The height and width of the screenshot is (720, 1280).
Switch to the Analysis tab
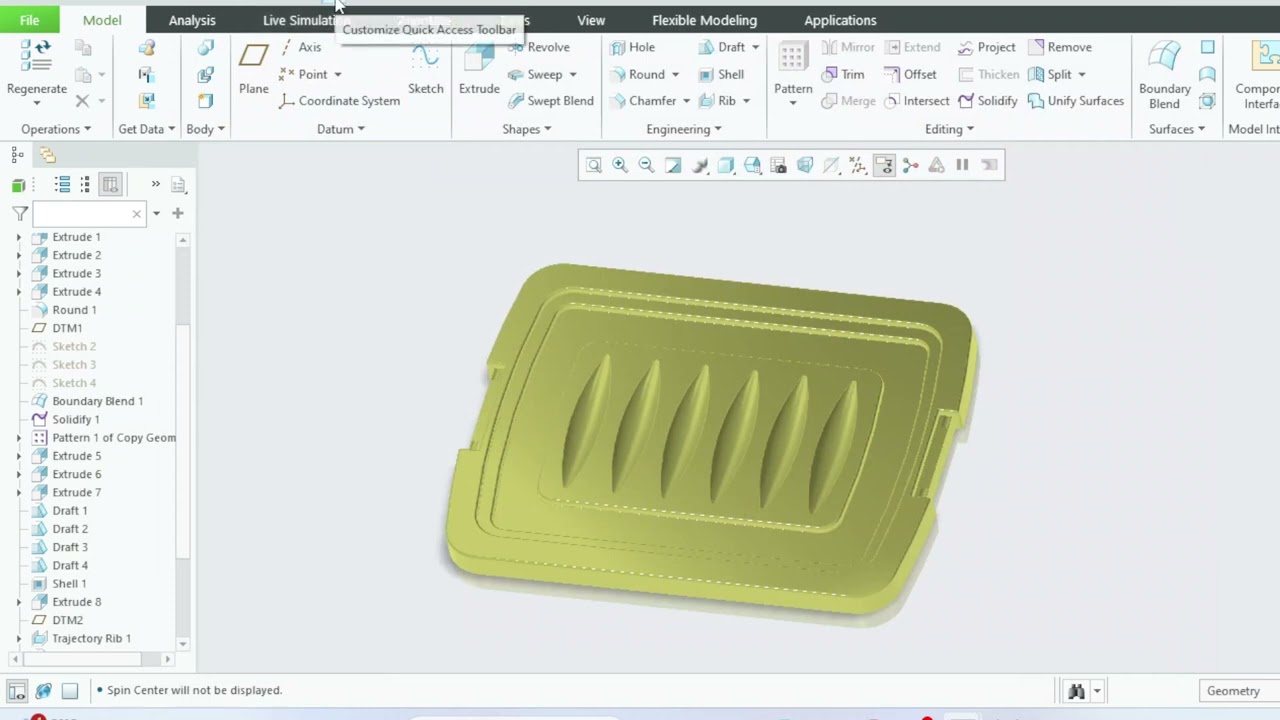coord(192,20)
